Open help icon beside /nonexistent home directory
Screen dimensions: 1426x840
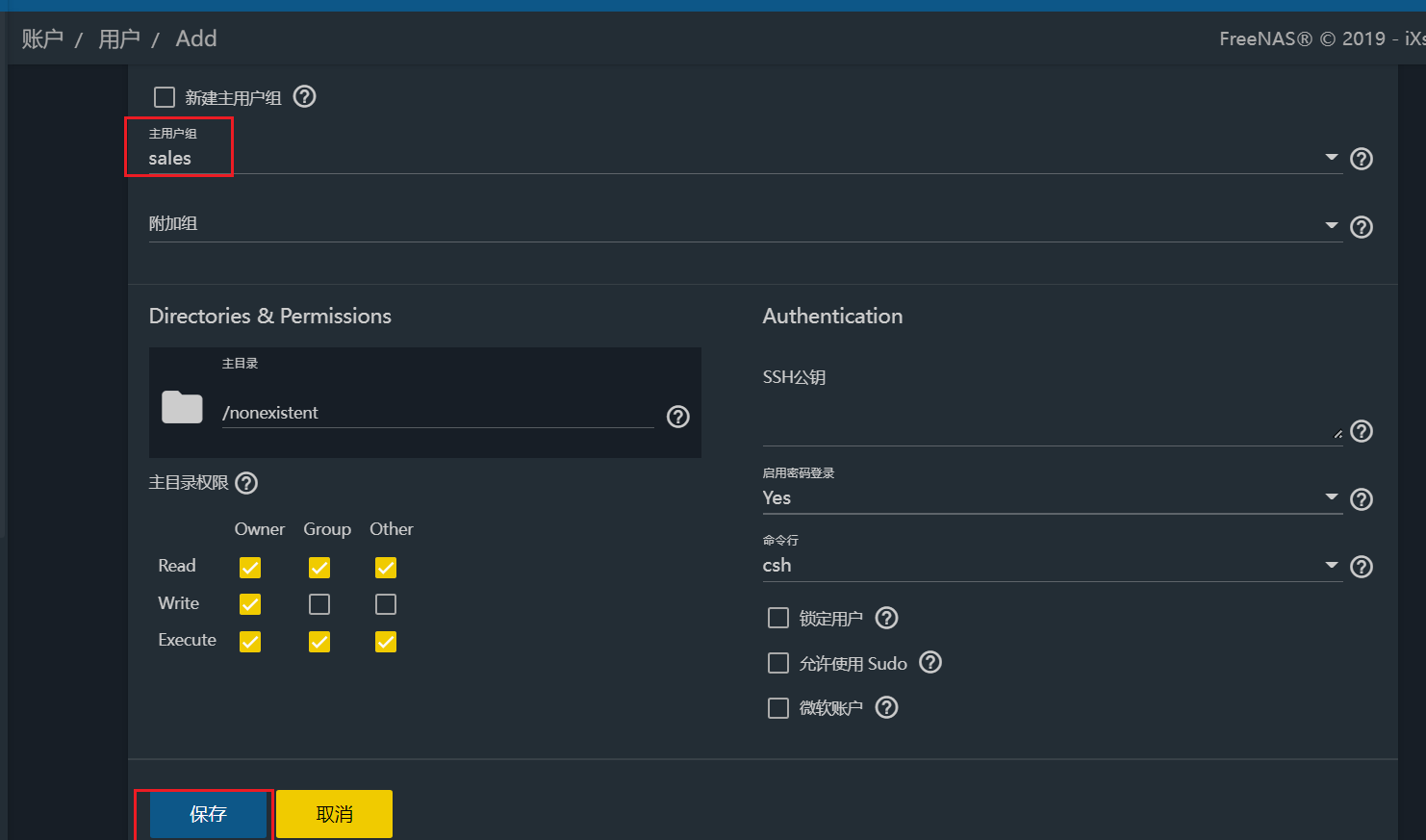tap(678, 417)
